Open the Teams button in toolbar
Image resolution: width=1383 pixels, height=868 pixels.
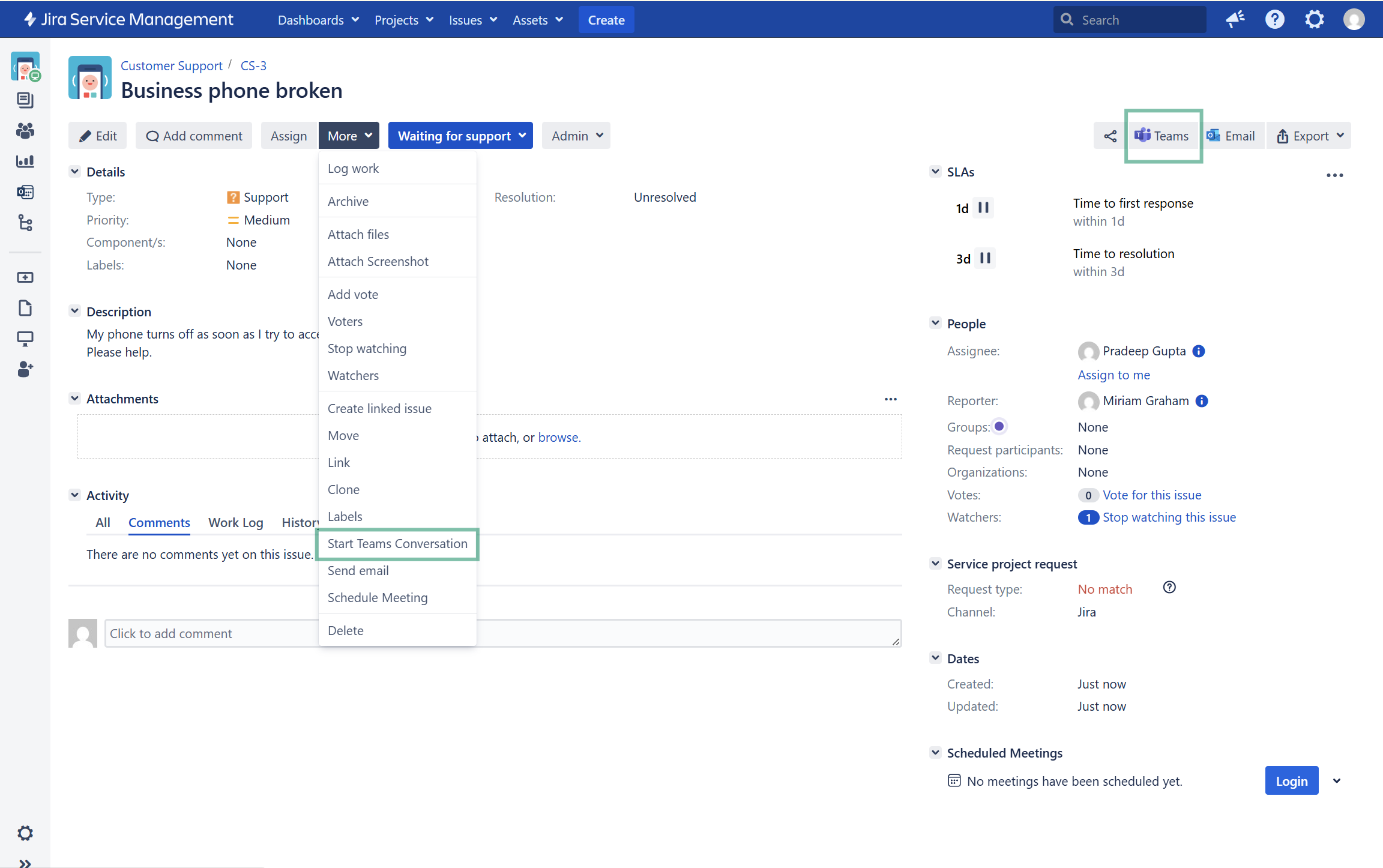1162,136
